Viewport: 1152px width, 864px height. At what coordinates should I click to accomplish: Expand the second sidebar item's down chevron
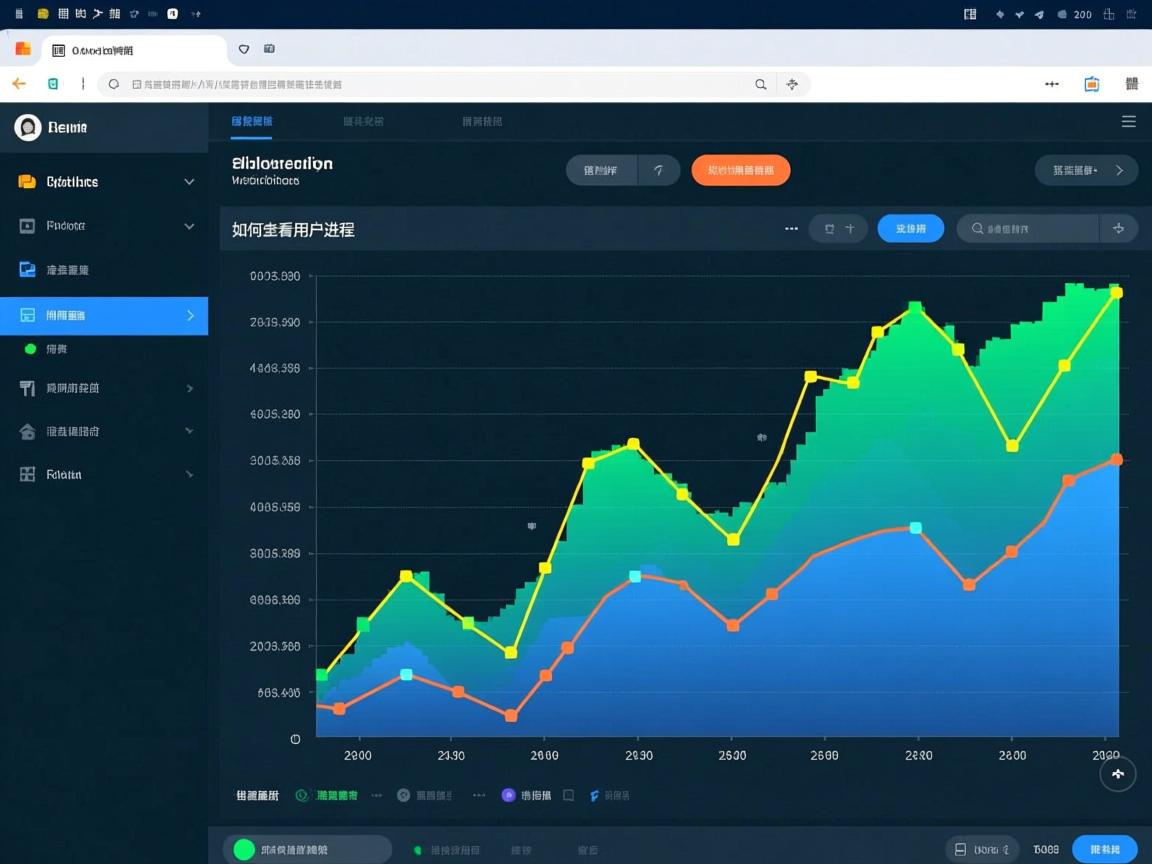click(x=189, y=226)
